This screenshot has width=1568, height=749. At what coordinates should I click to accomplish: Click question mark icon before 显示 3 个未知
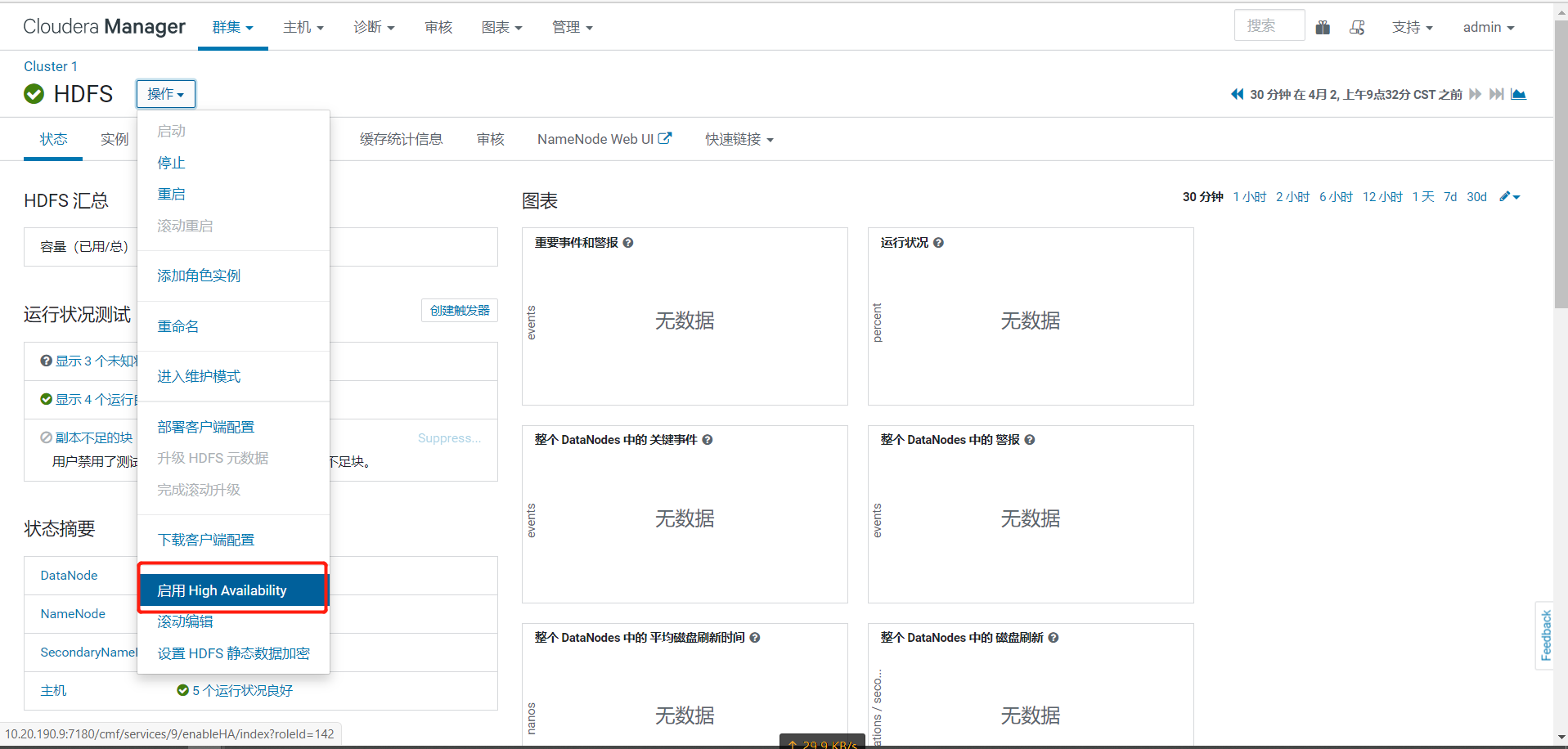coord(47,361)
